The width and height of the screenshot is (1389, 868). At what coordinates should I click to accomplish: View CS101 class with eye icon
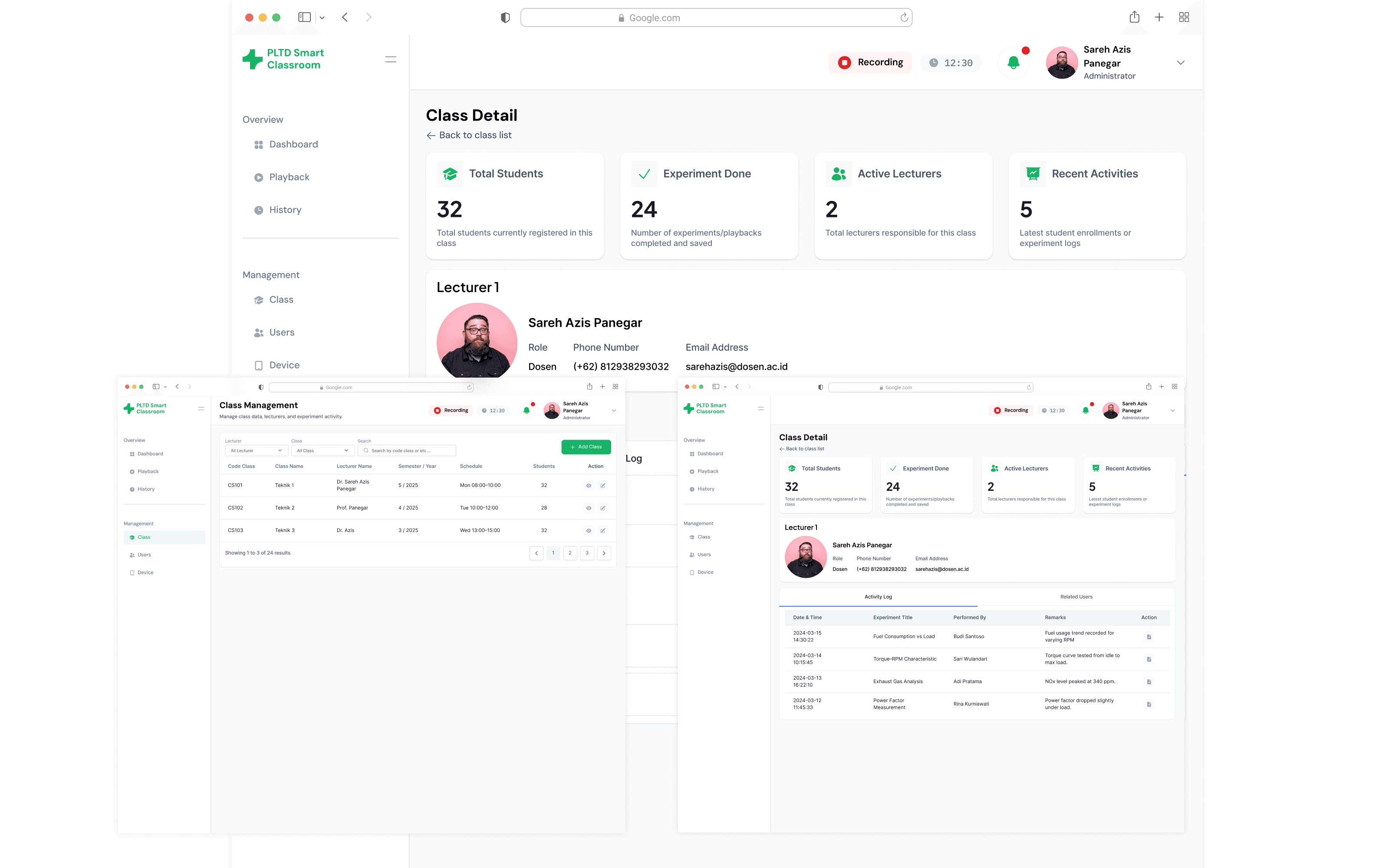click(x=588, y=486)
